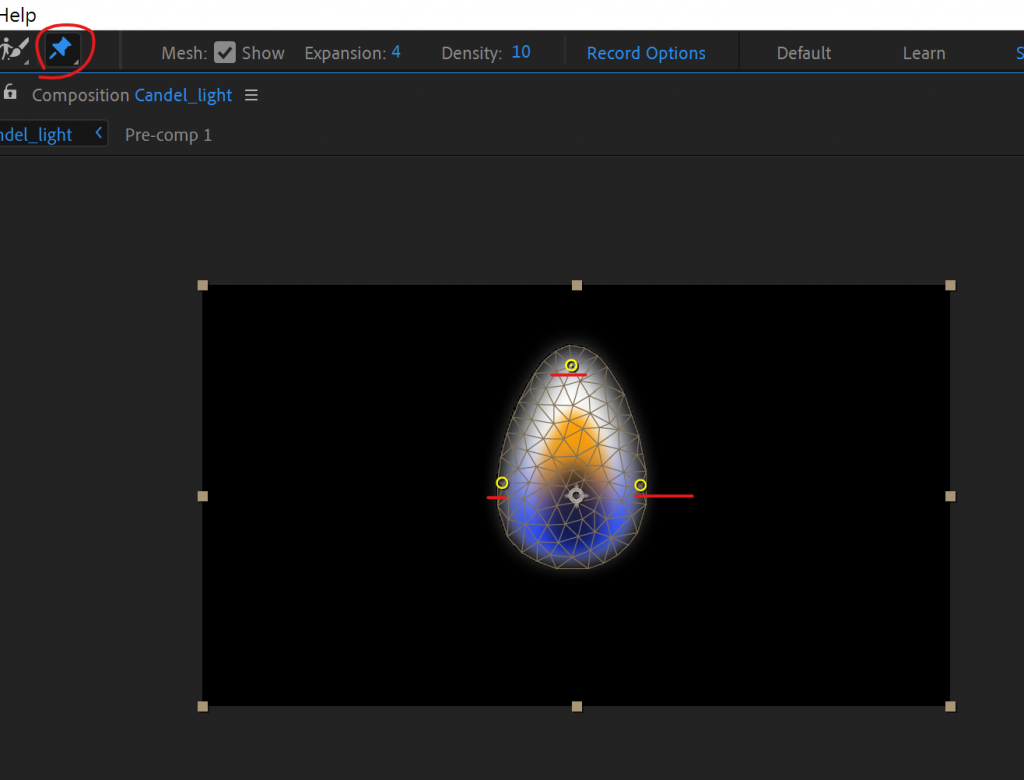Switch to the Default workspace
1024x780 pixels.
tap(803, 53)
